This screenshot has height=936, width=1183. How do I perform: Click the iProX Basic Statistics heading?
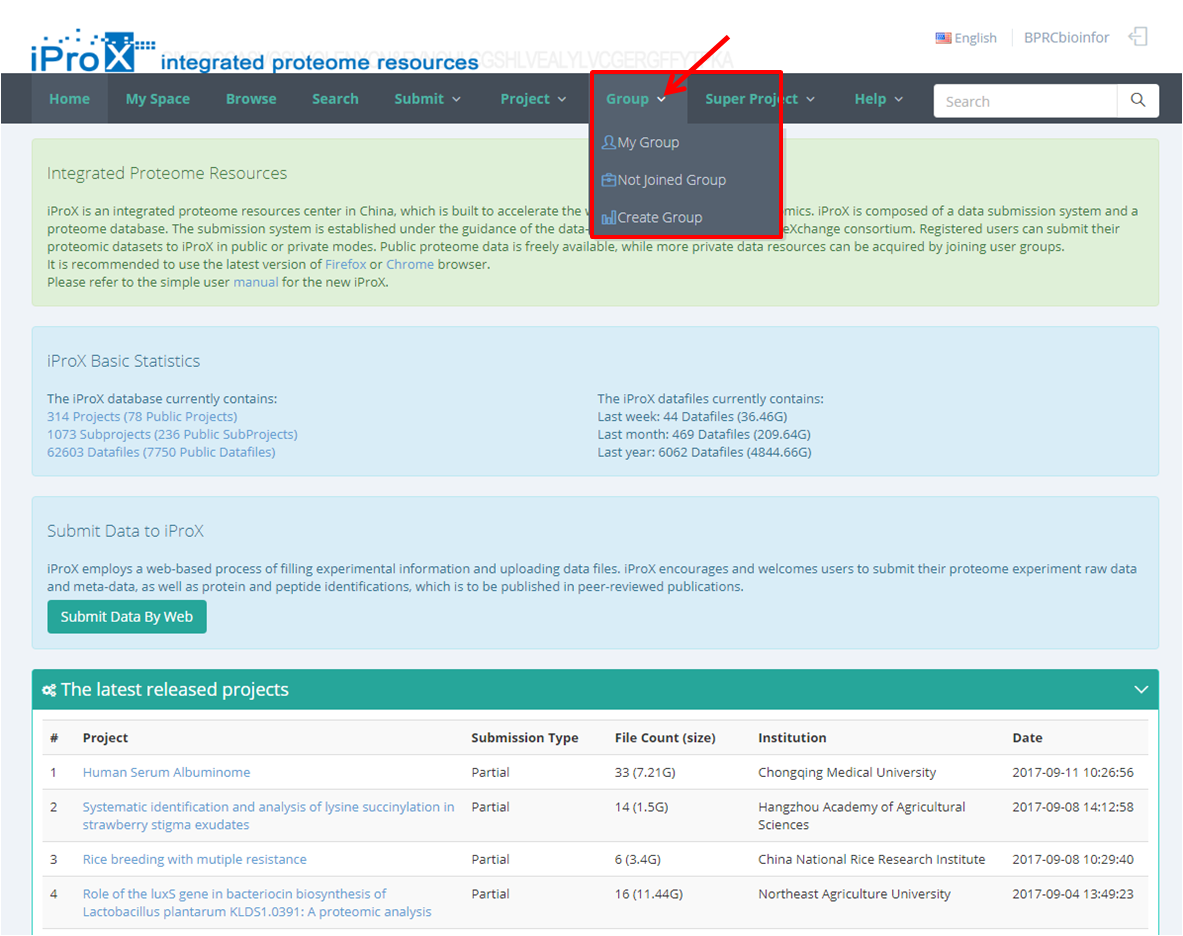pyautogui.click(x=123, y=361)
